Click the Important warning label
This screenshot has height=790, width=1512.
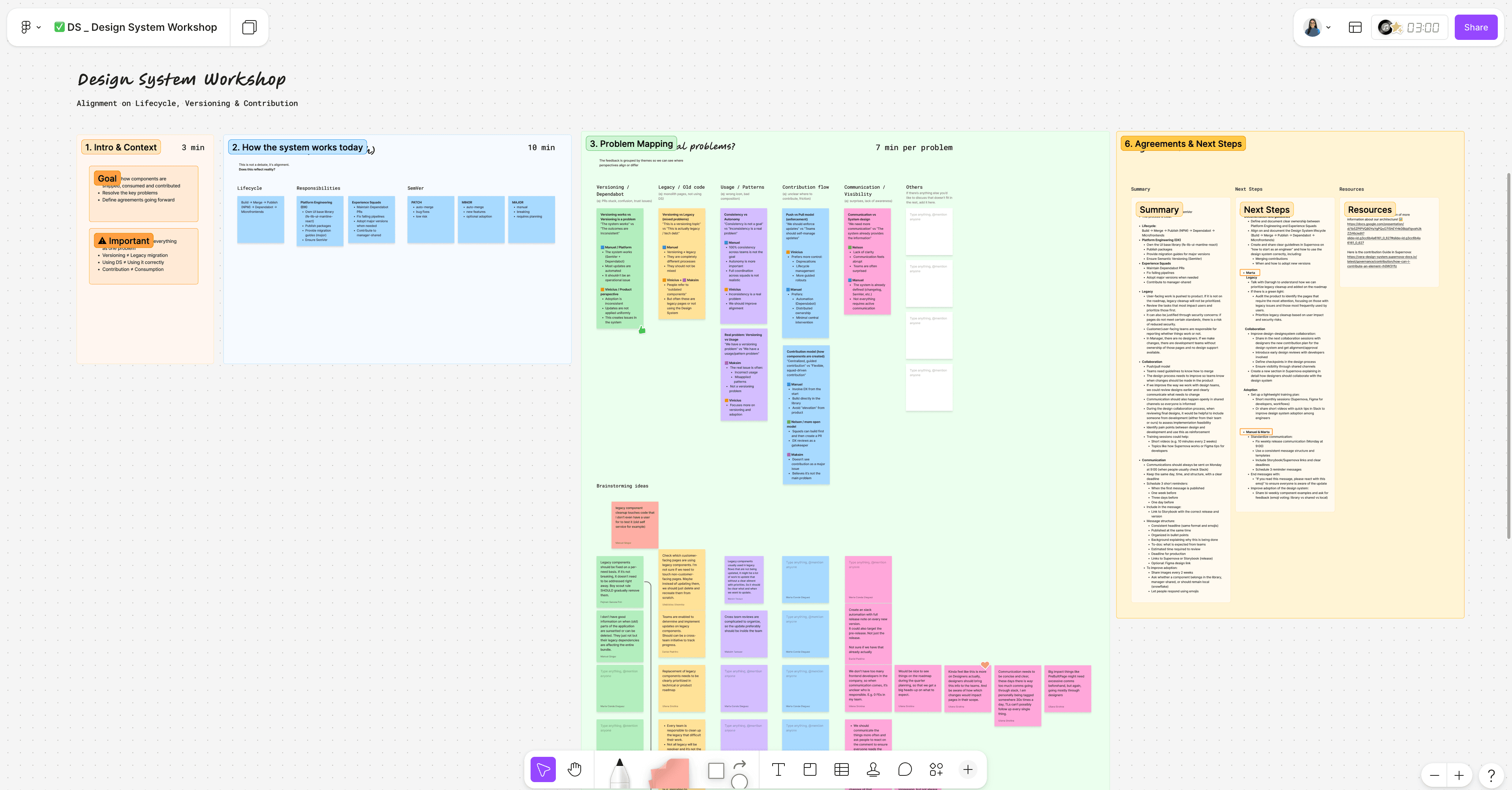coord(124,241)
